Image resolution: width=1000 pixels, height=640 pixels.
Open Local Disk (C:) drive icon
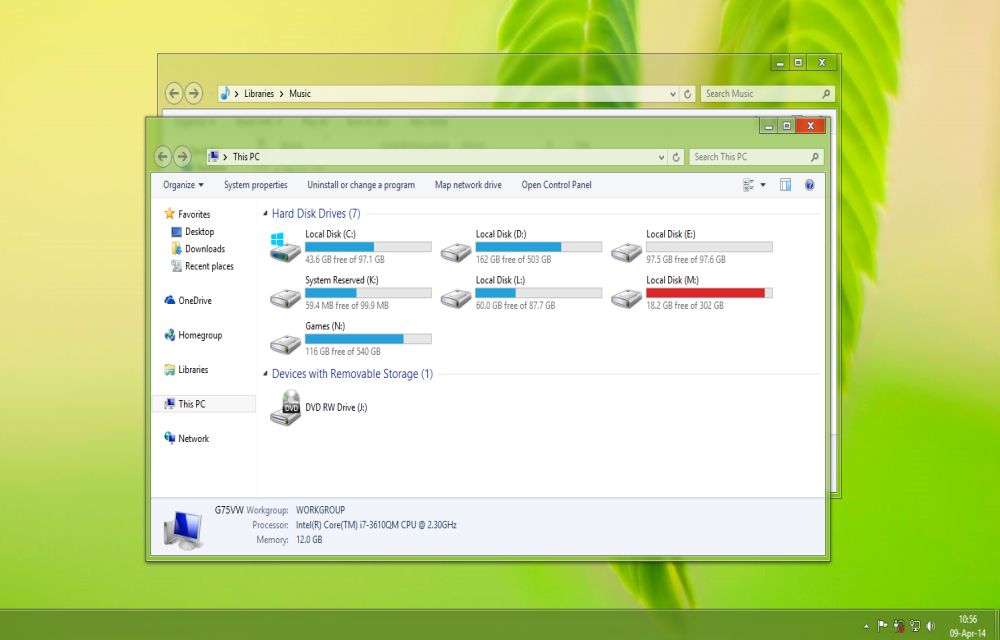click(285, 247)
